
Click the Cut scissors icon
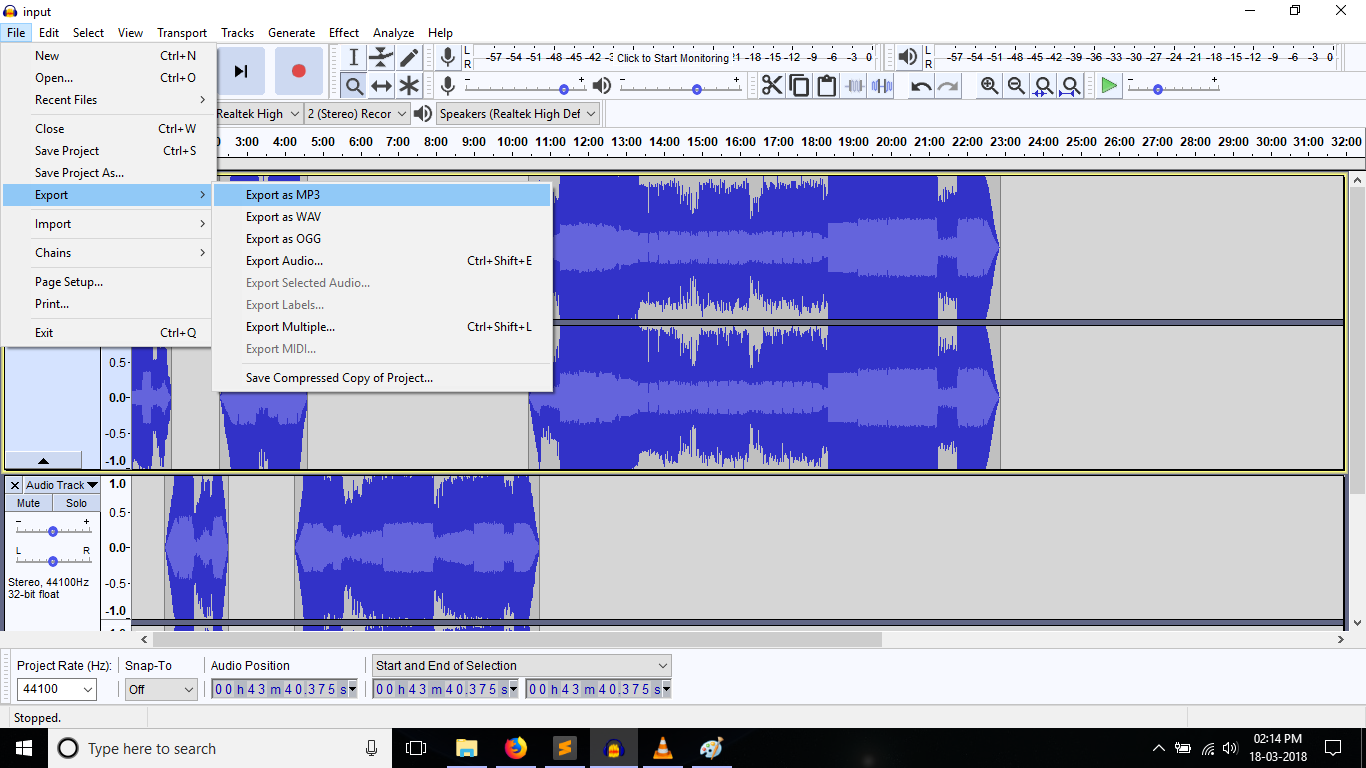(772, 86)
